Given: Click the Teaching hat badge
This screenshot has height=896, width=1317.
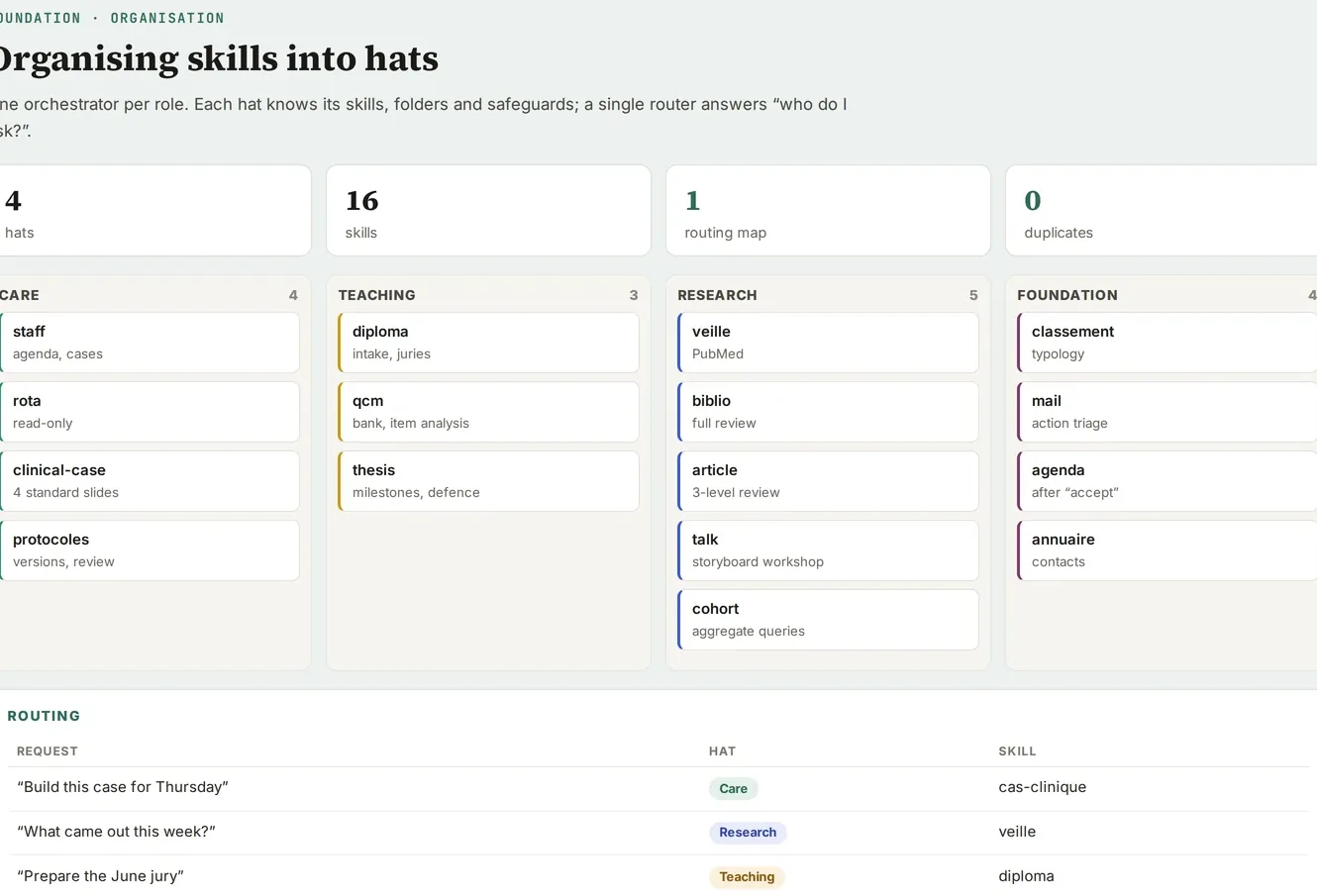Looking at the screenshot, I should tap(747, 877).
